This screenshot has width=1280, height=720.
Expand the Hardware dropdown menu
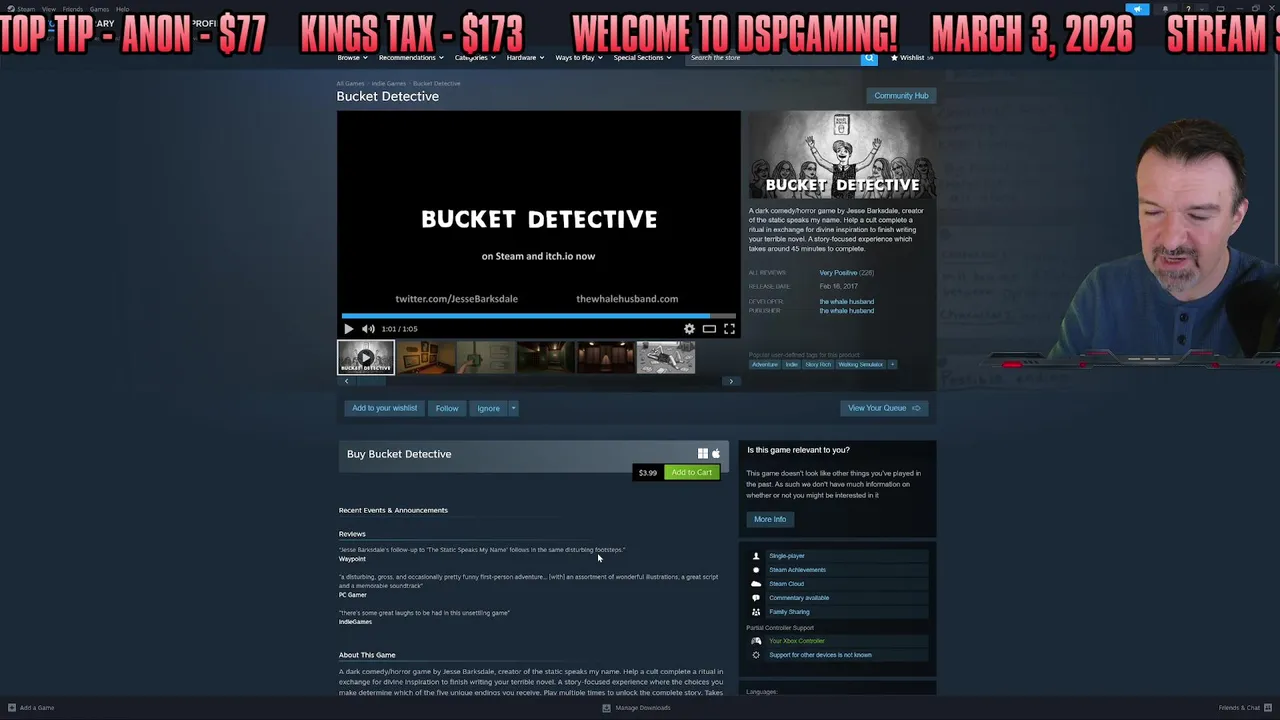pyautogui.click(x=525, y=58)
